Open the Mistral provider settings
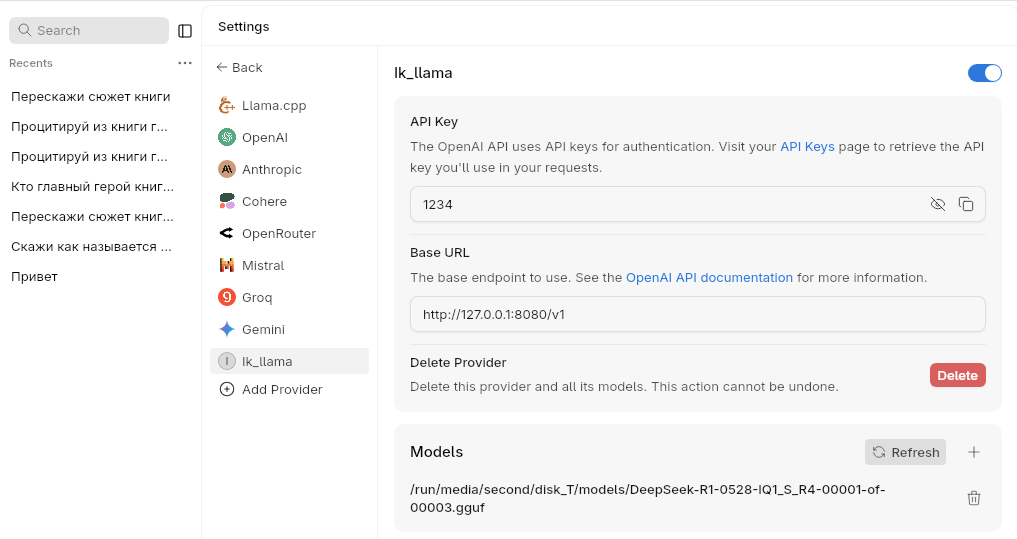The image size is (1017, 539). pos(263,265)
